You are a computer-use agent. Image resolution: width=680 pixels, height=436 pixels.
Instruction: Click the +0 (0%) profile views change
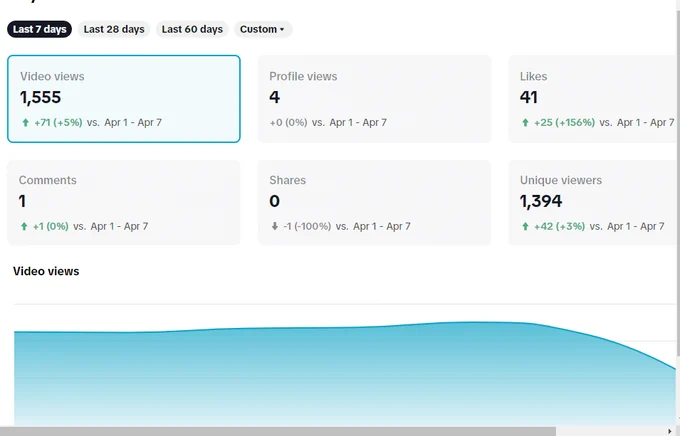288,122
